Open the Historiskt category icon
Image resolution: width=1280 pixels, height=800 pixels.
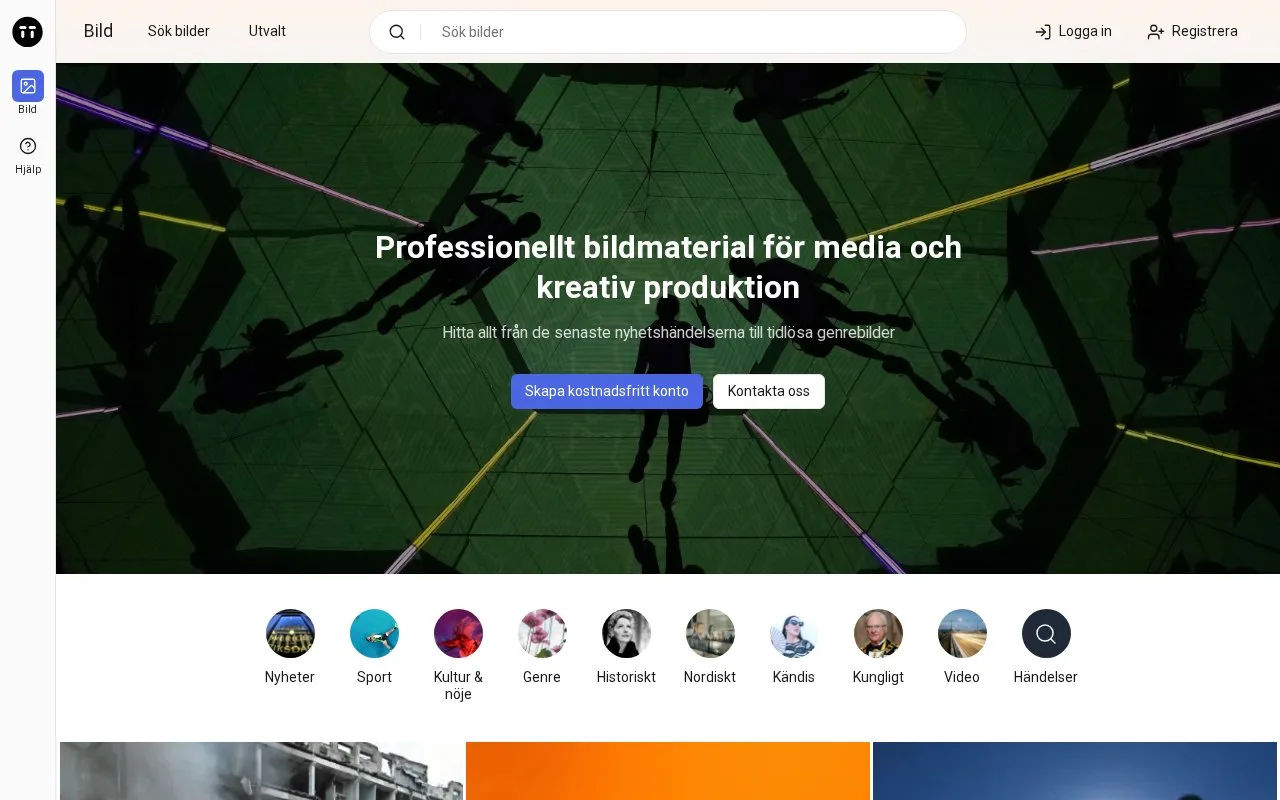pyautogui.click(x=626, y=634)
